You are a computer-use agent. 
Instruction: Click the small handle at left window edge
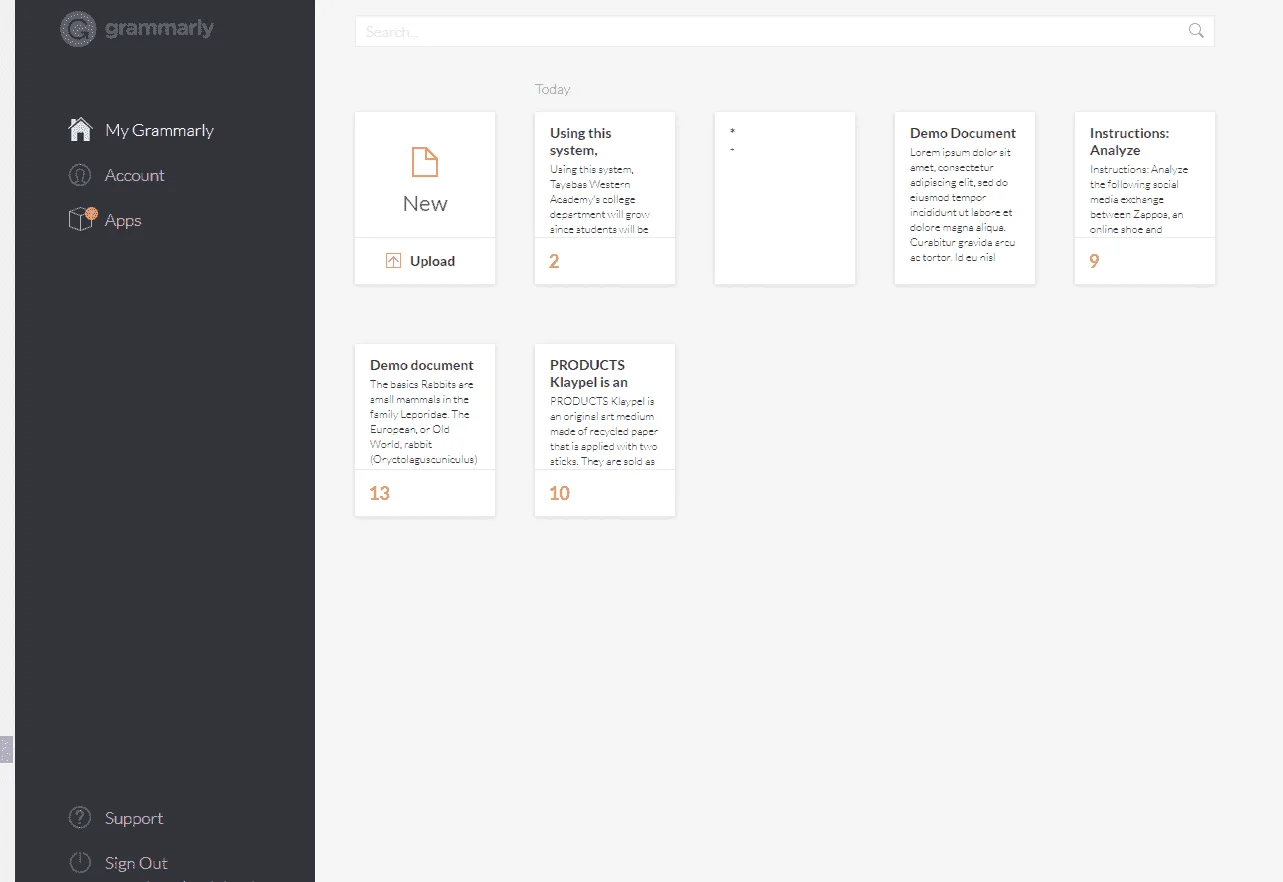pyautogui.click(x=6, y=749)
